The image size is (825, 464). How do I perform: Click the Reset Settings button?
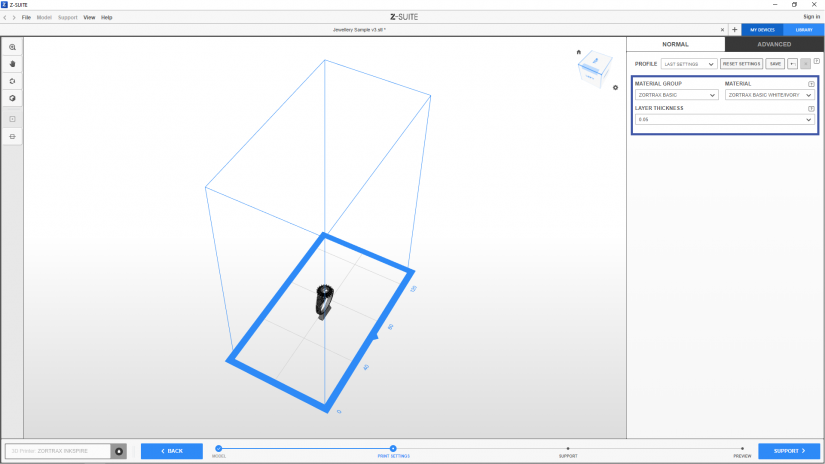[741, 63]
